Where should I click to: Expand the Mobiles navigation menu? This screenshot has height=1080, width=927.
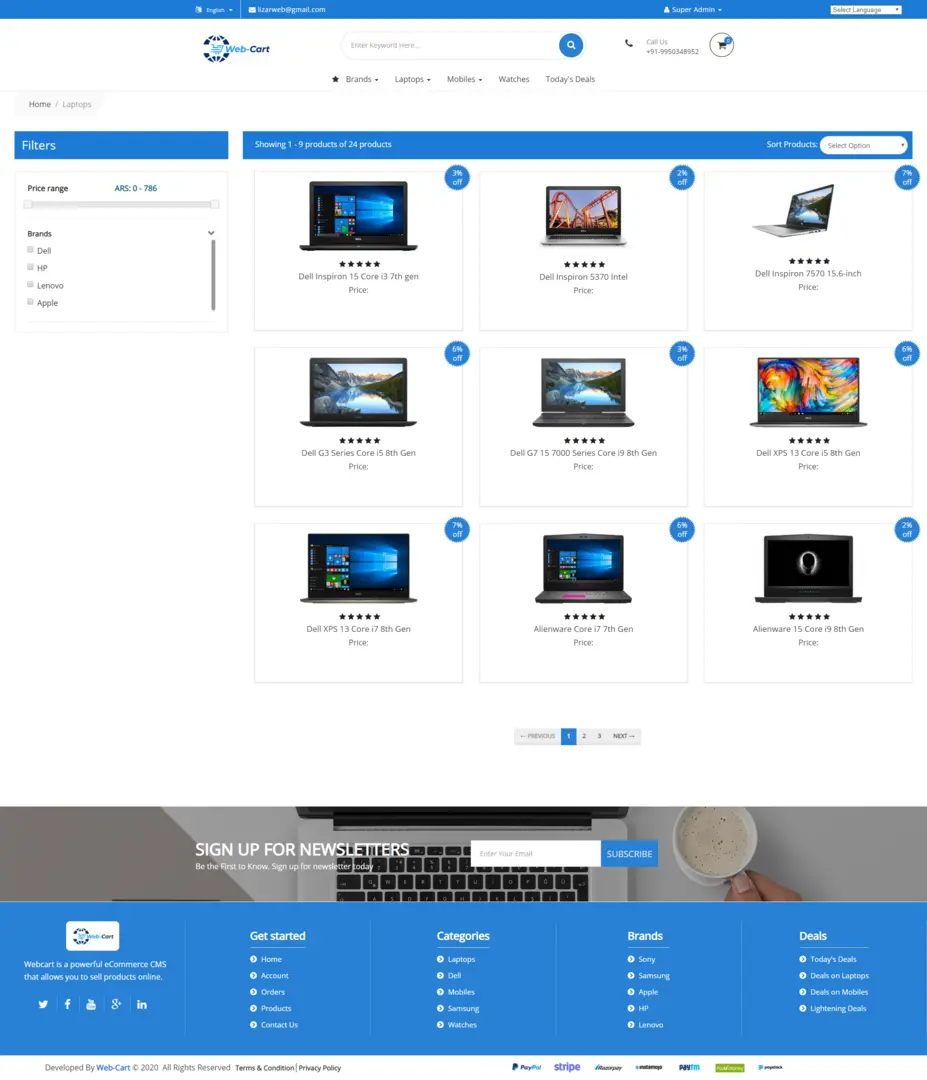coord(464,79)
